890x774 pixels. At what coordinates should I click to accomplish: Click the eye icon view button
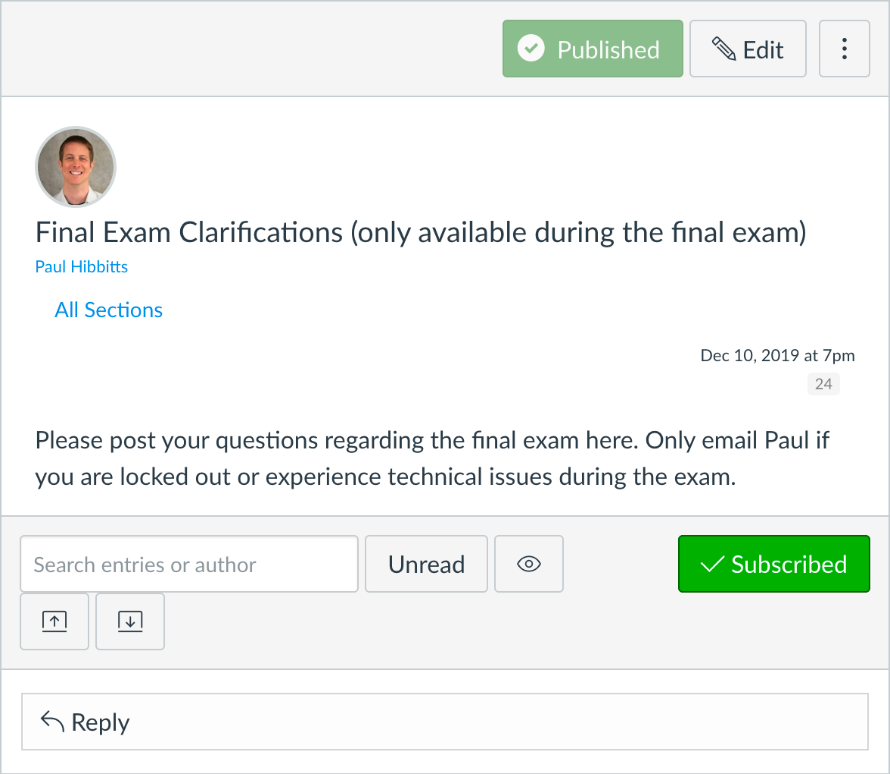(528, 564)
